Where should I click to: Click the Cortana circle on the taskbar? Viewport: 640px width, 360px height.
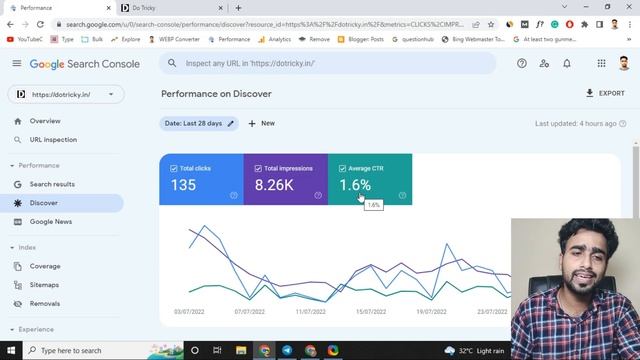[x=195, y=350]
